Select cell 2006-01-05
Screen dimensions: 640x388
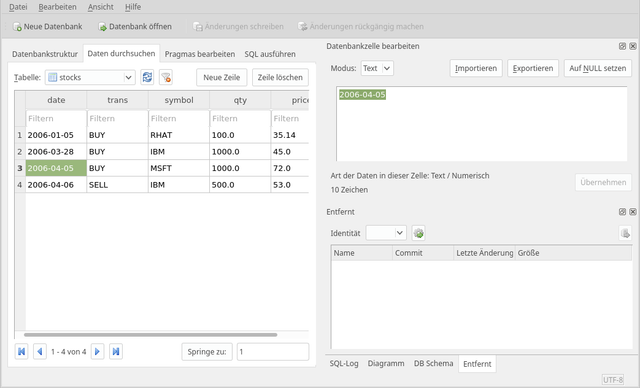[x=56, y=135]
